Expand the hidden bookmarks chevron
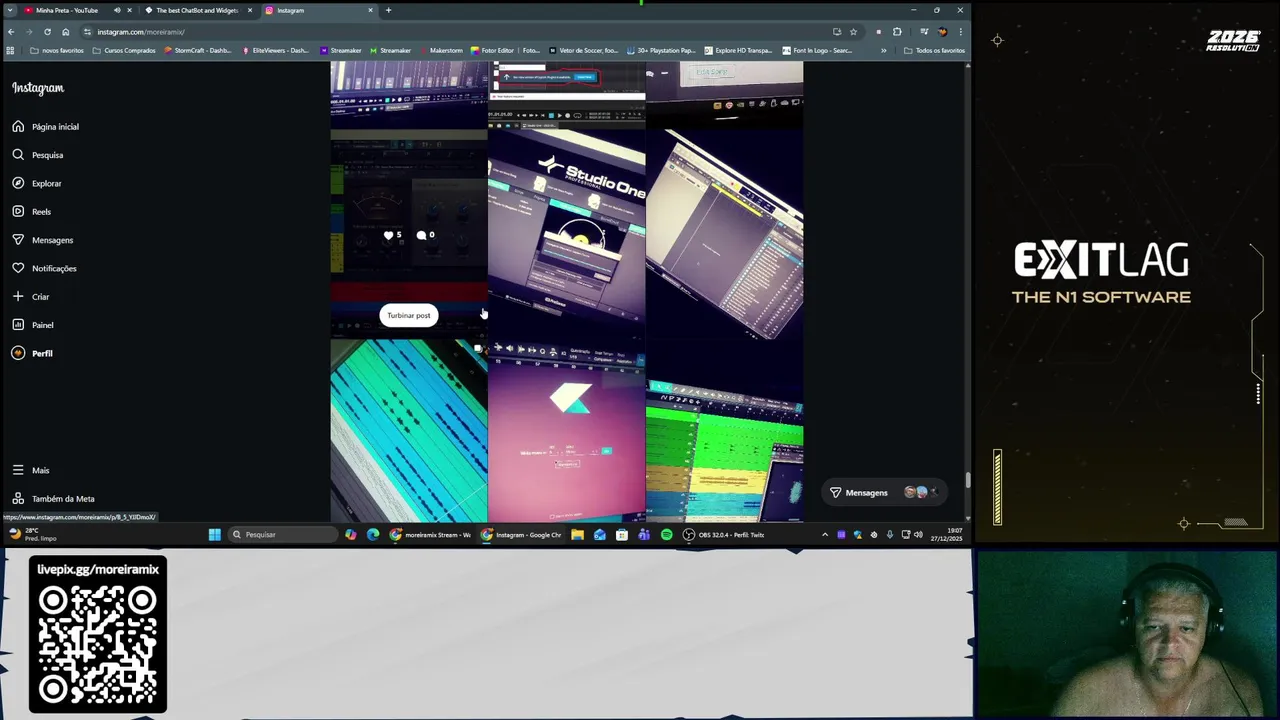This screenshot has height=720, width=1280. (883, 50)
